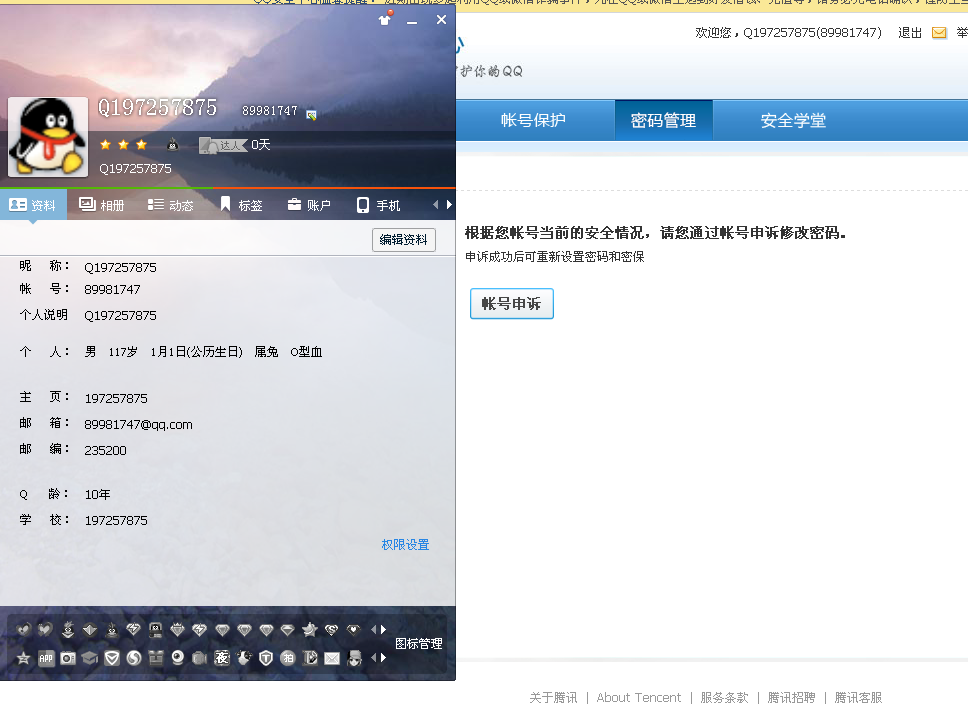The image size is (968, 710).
Task: Click the 帐号申诉 account appeal button
Action: pyautogui.click(x=512, y=304)
